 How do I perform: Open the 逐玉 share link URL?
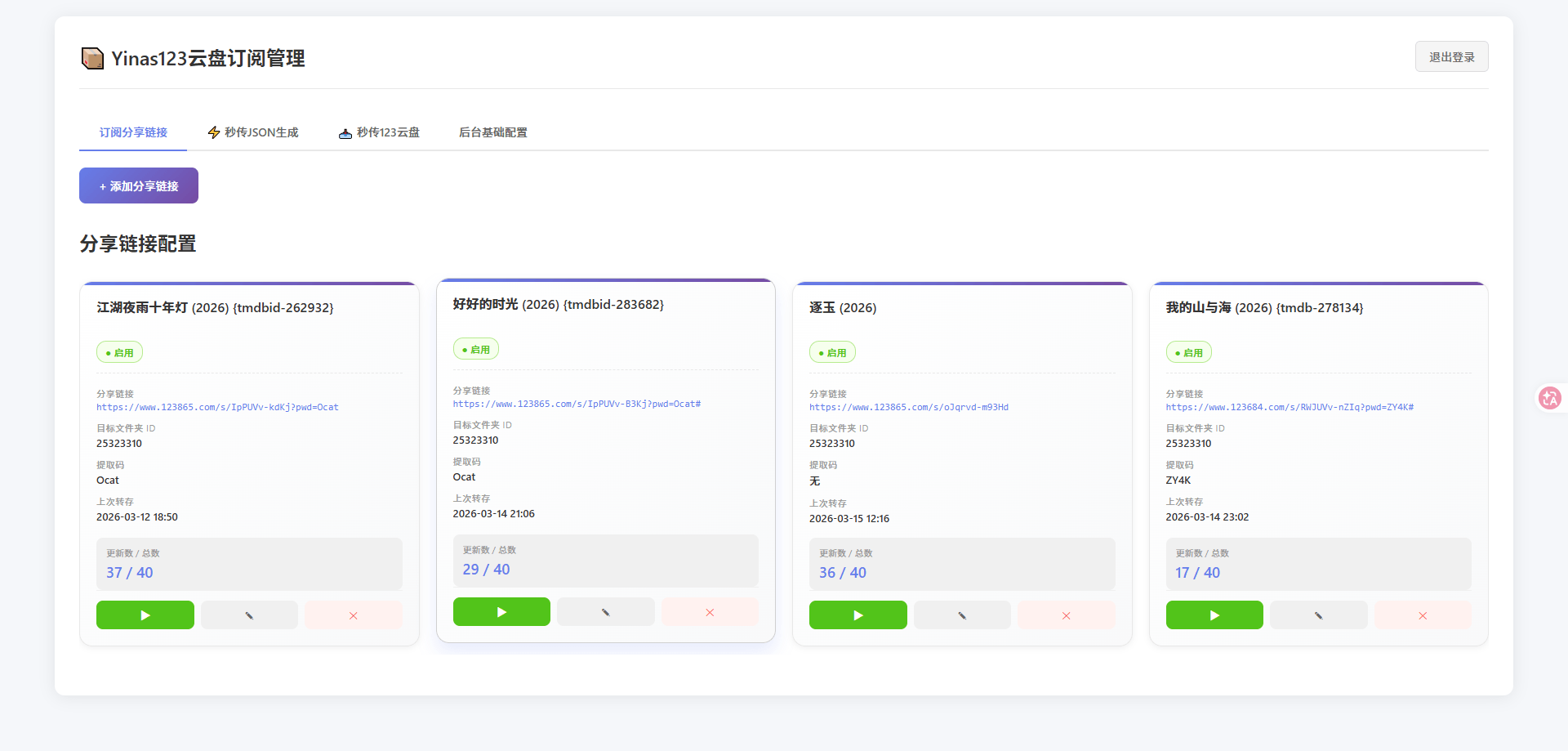(x=908, y=407)
